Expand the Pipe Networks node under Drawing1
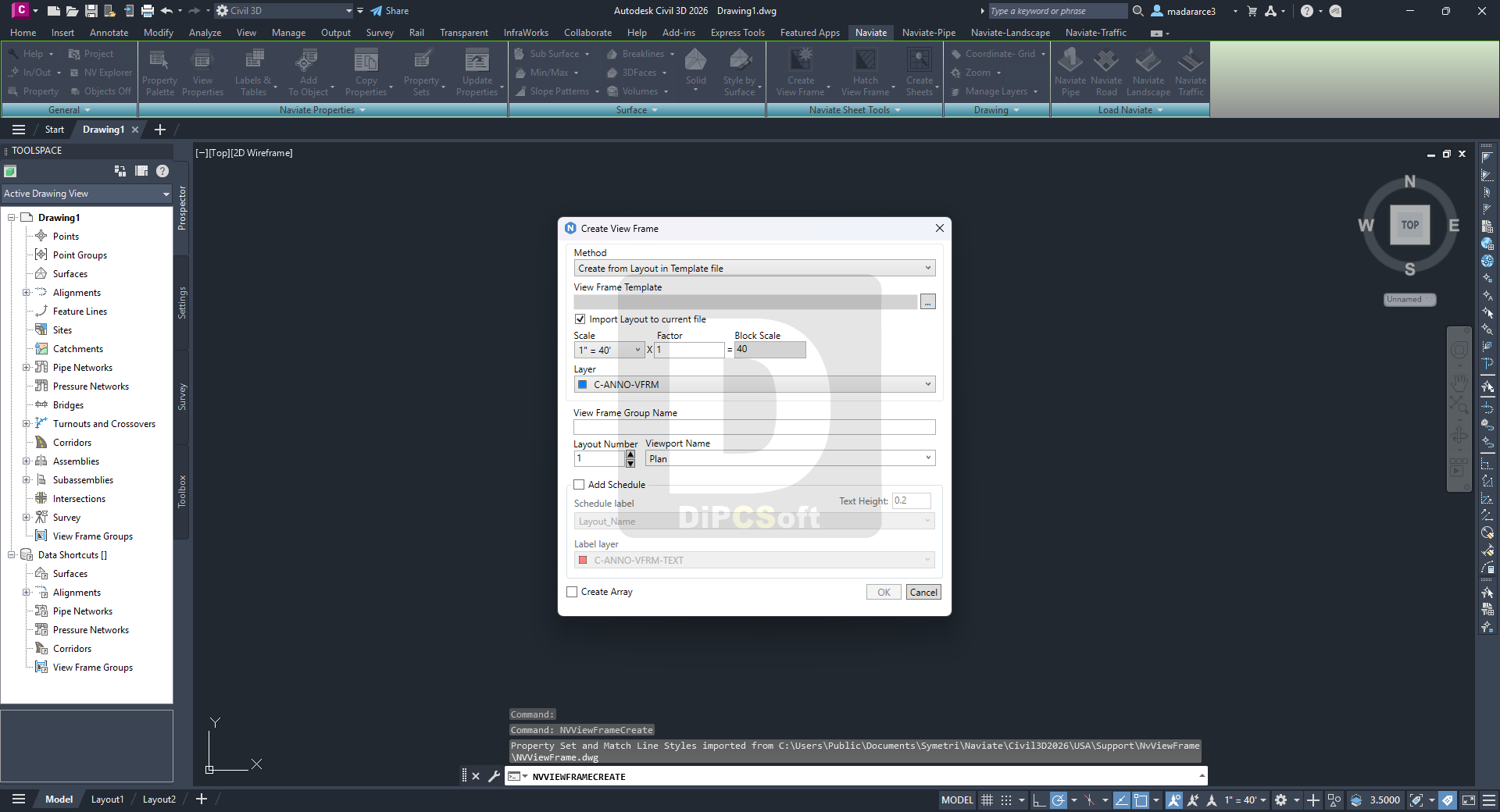Image resolution: width=1500 pixels, height=812 pixels. pyautogui.click(x=26, y=368)
